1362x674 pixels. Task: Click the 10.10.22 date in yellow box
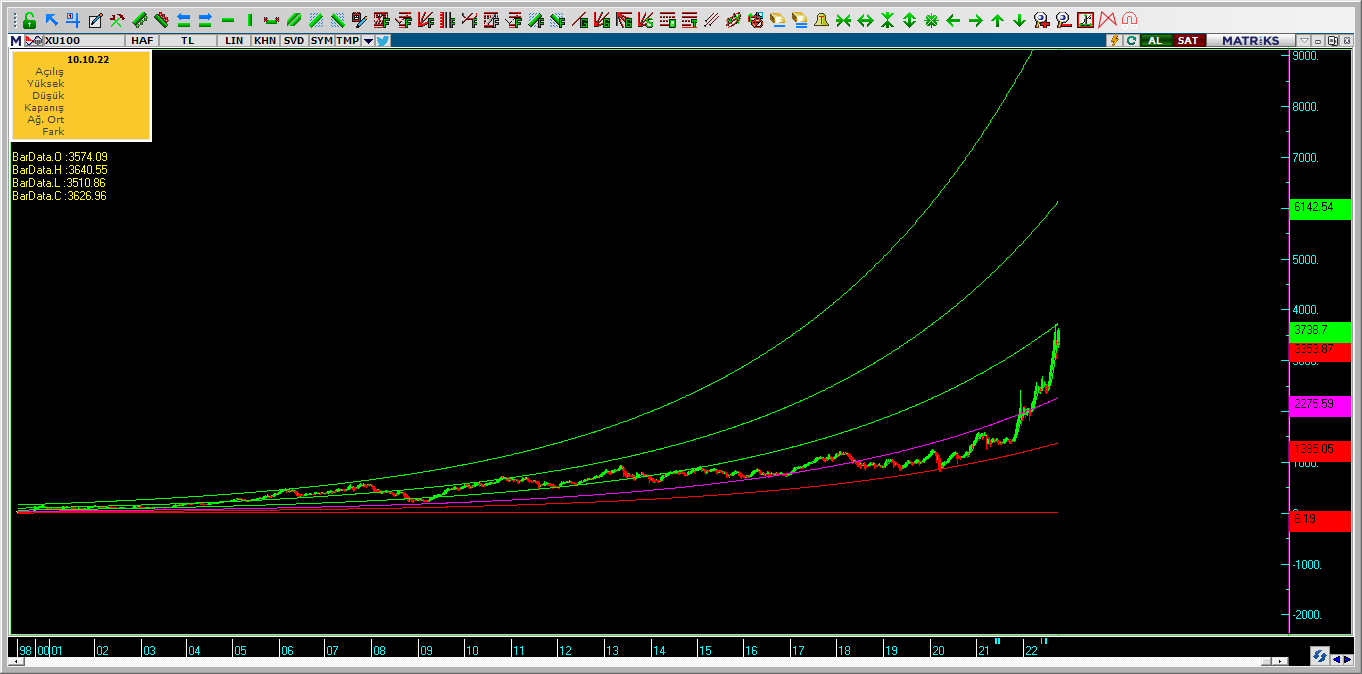click(x=88, y=60)
